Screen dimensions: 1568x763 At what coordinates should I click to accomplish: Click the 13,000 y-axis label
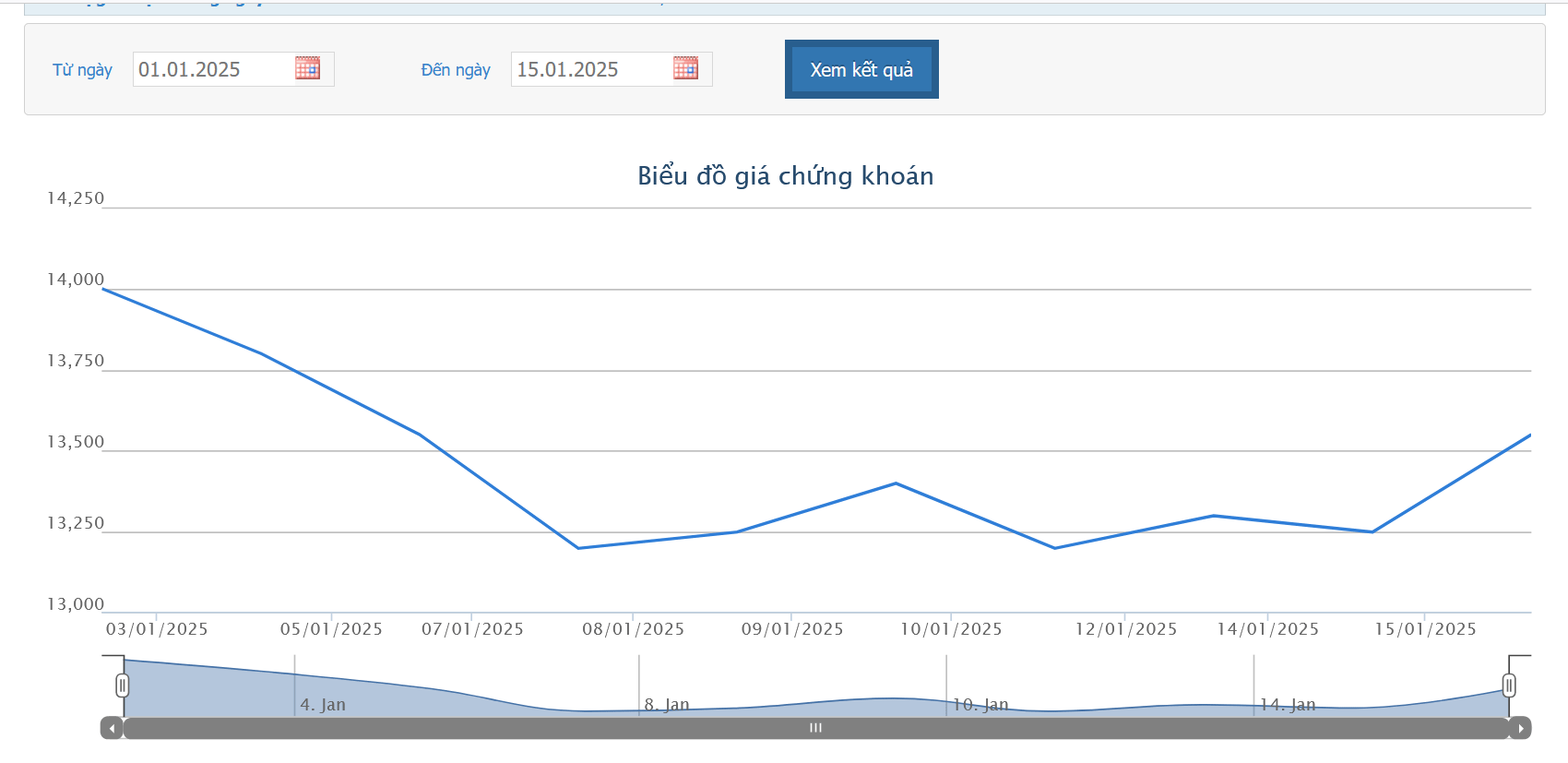point(76,604)
